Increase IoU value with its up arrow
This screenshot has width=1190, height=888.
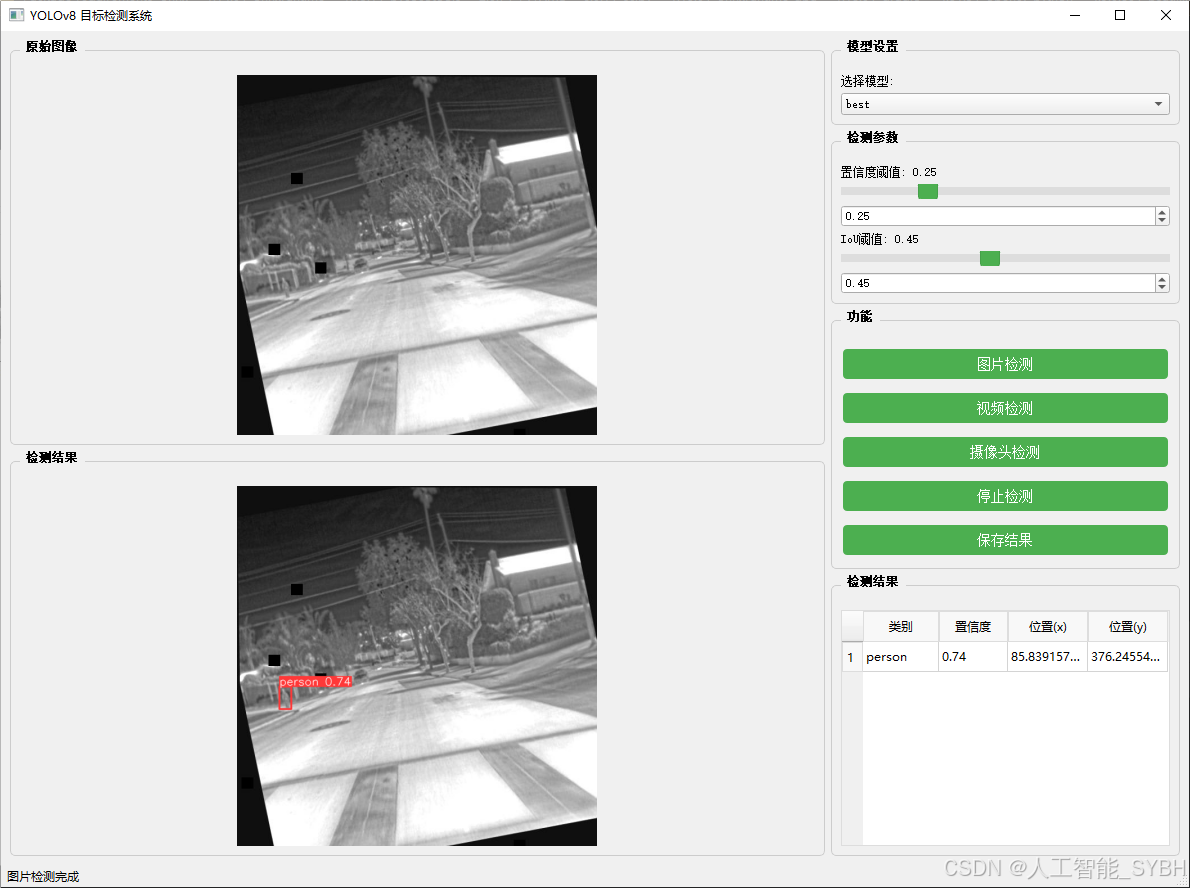click(x=1162, y=279)
